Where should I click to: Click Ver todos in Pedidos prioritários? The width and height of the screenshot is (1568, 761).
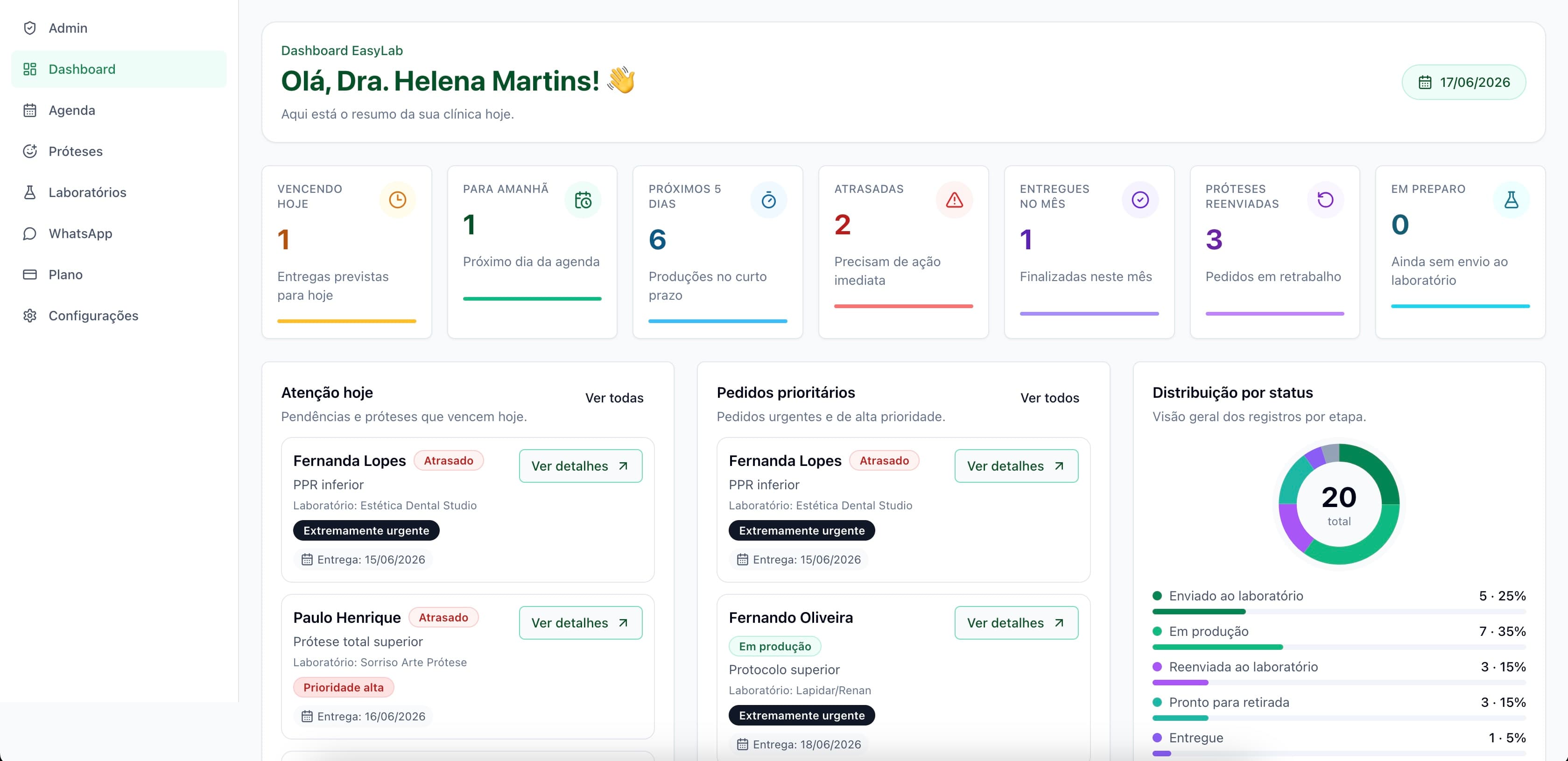[1049, 398]
